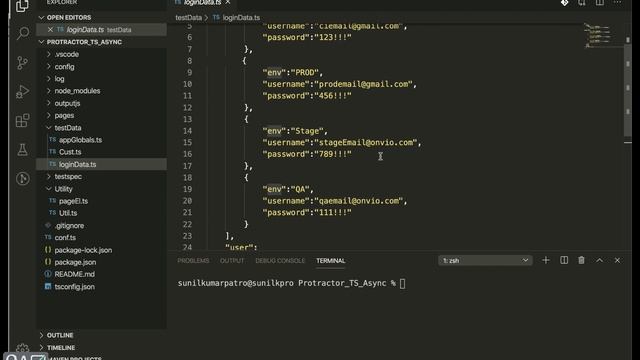Click the editor minimap preview

click(x=598, y=36)
